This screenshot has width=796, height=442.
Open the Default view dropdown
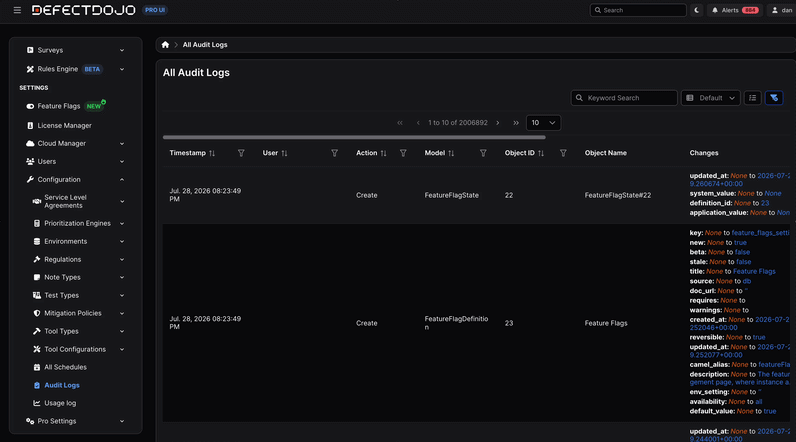point(710,98)
